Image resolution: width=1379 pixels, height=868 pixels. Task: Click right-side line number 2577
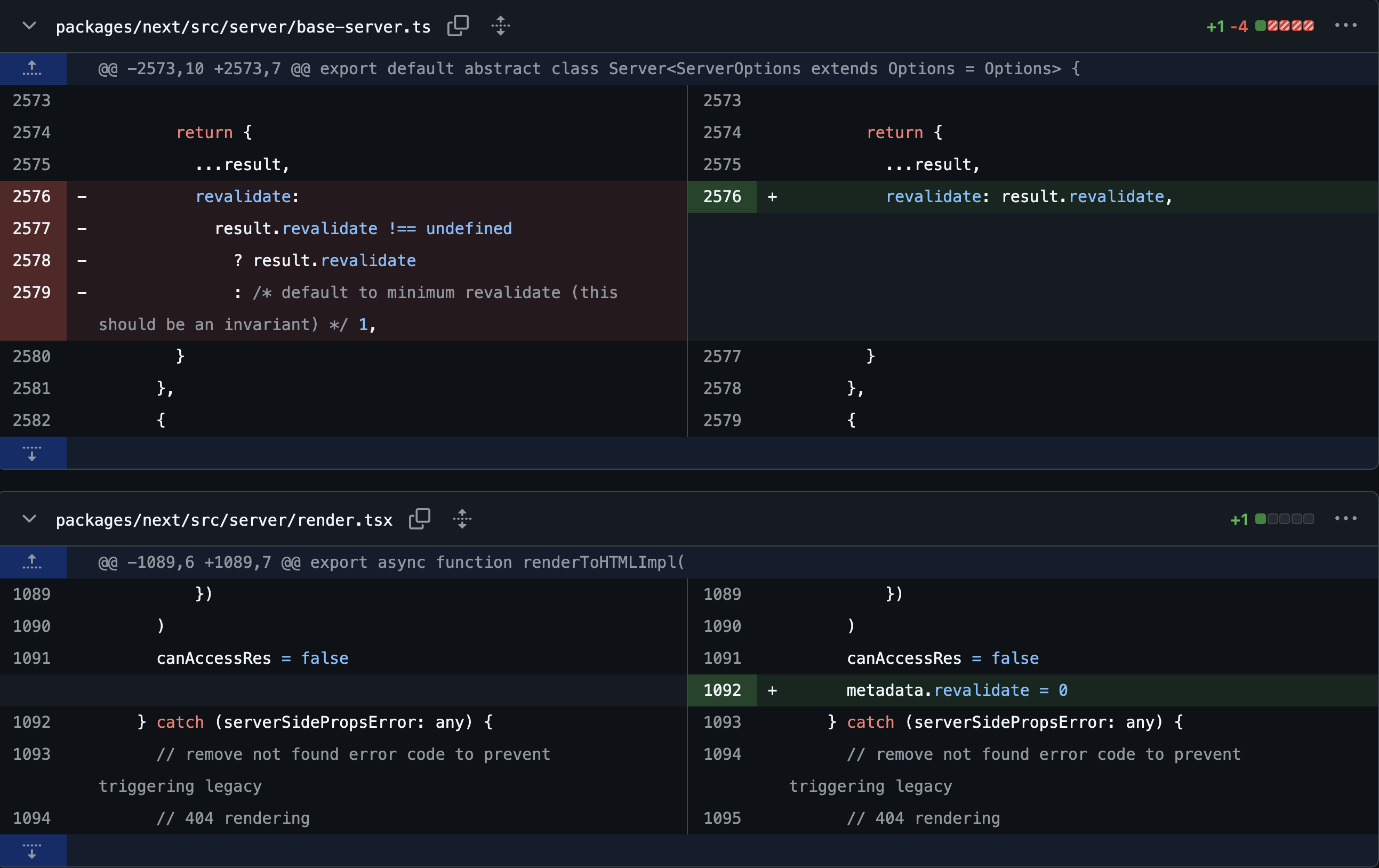(722, 356)
